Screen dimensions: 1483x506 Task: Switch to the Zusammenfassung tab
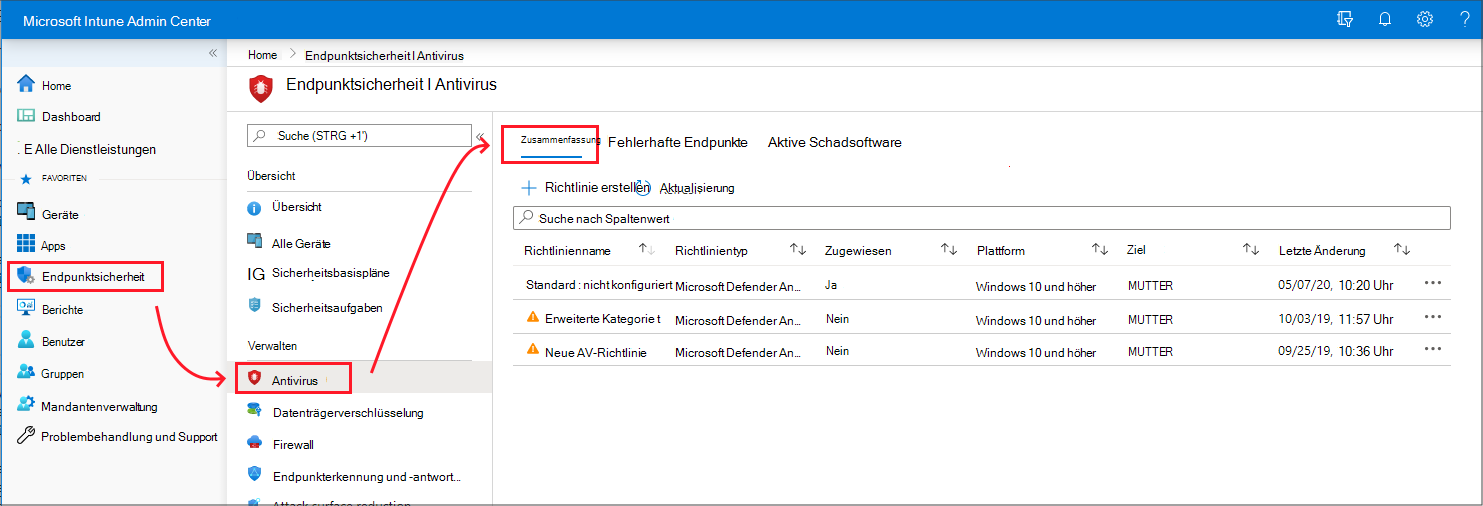click(x=560, y=140)
